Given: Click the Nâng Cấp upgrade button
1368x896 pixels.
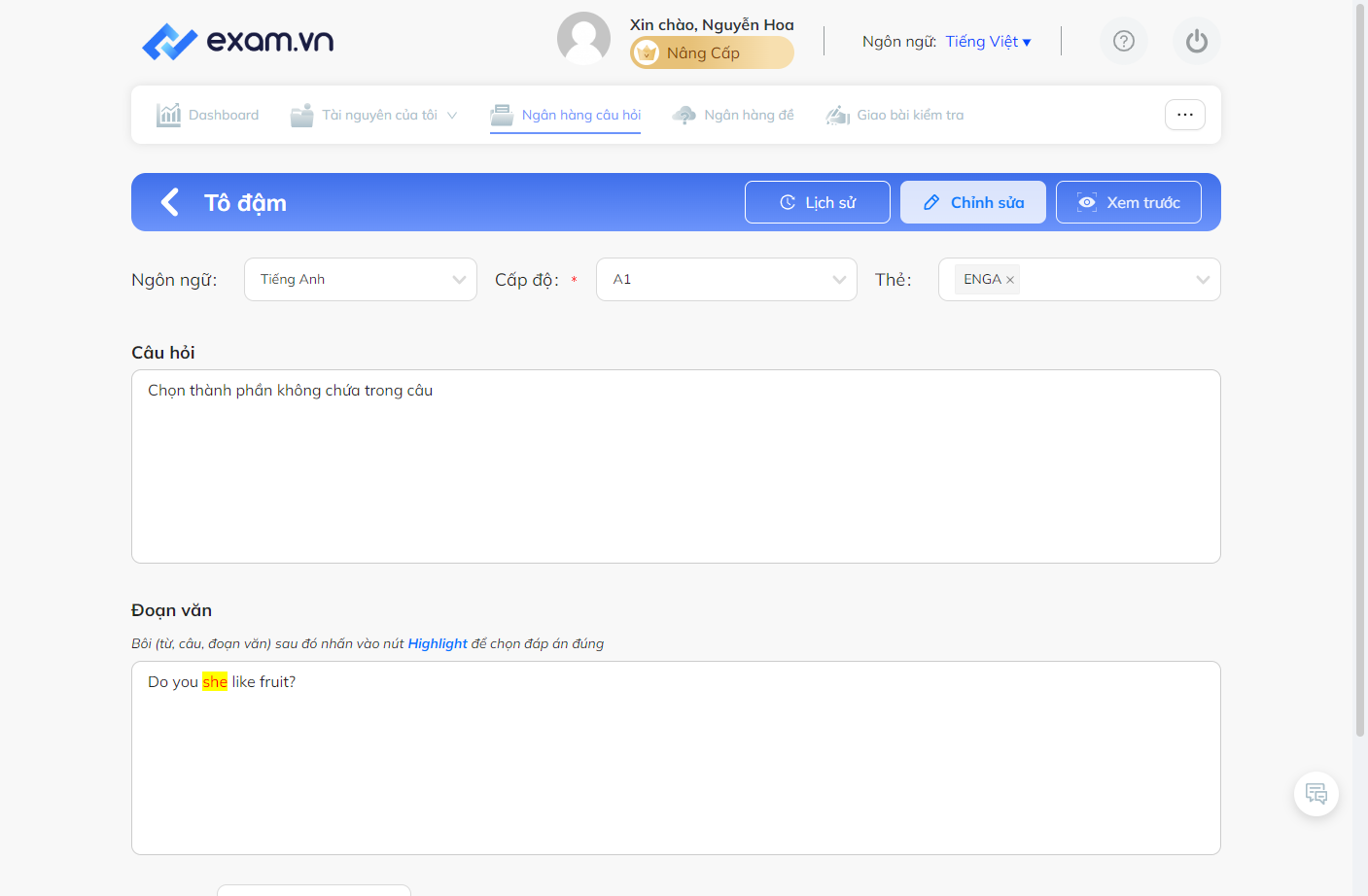Looking at the screenshot, I should [712, 52].
